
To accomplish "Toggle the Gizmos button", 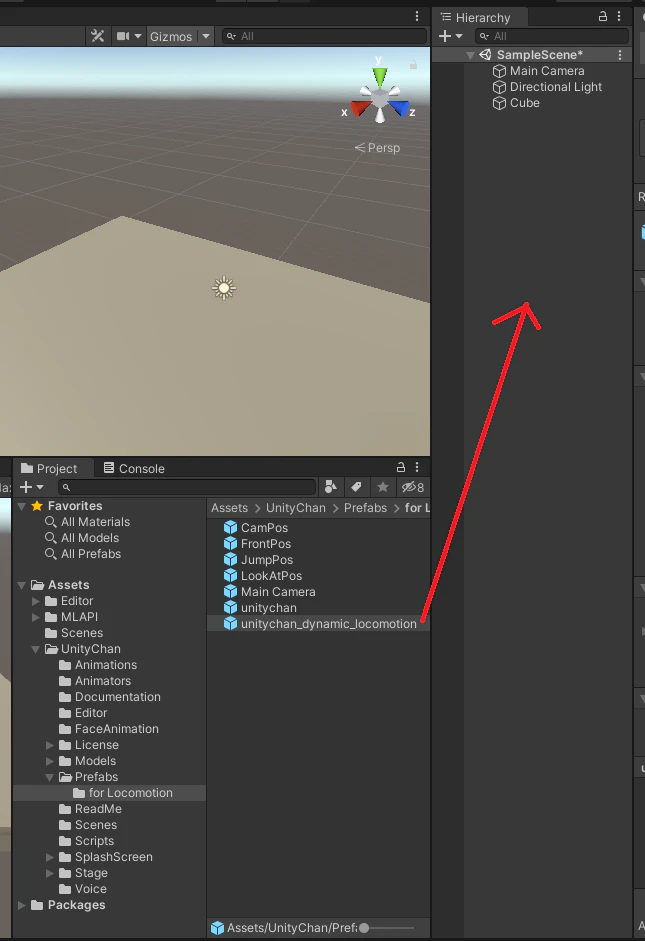I will pos(171,36).
